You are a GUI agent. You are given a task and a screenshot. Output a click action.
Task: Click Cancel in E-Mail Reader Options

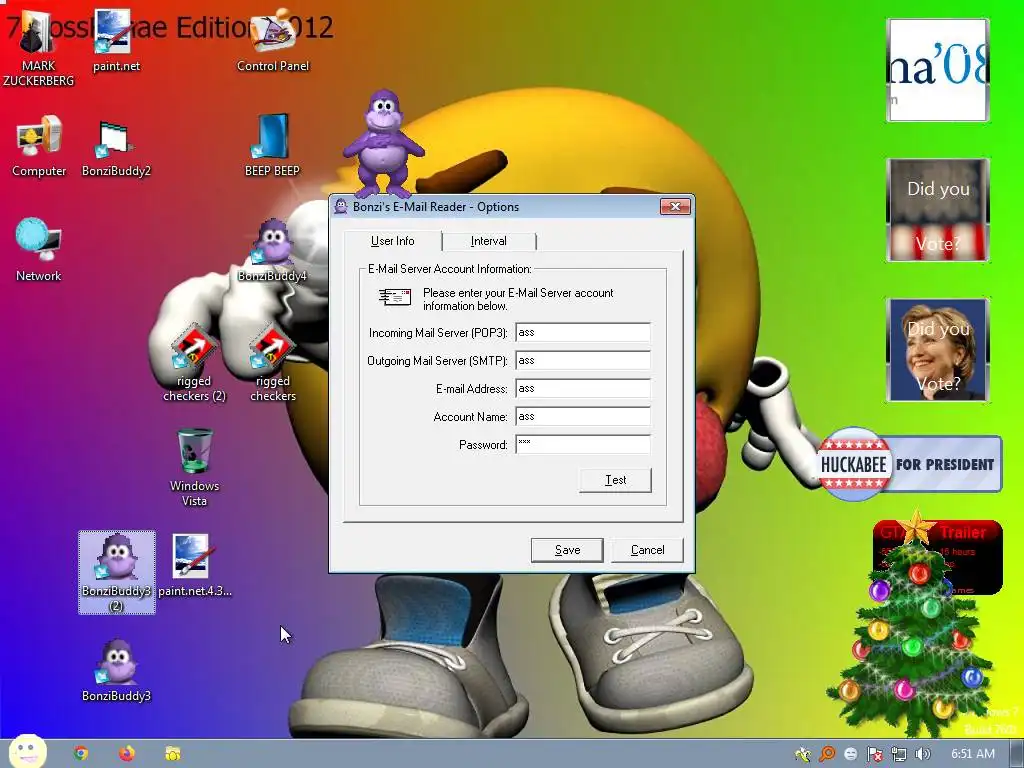tap(647, 550)
